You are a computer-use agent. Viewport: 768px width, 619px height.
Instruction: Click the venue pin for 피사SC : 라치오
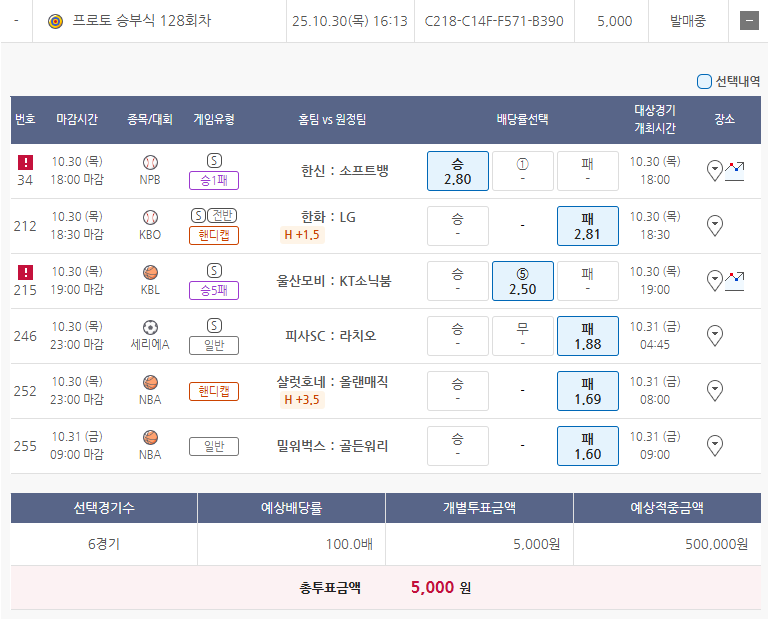pos(715,335)
